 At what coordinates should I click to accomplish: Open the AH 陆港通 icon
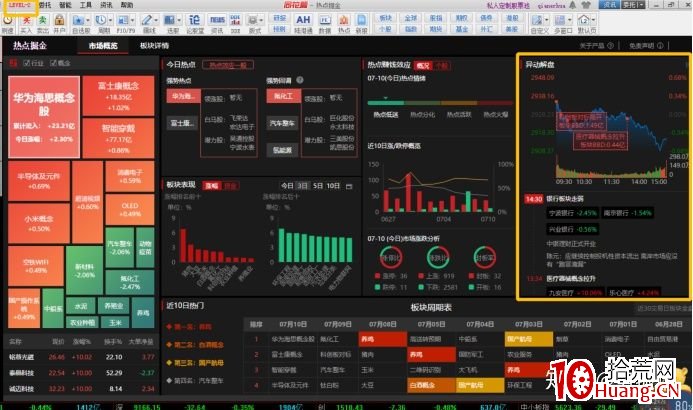pos(303,20)
